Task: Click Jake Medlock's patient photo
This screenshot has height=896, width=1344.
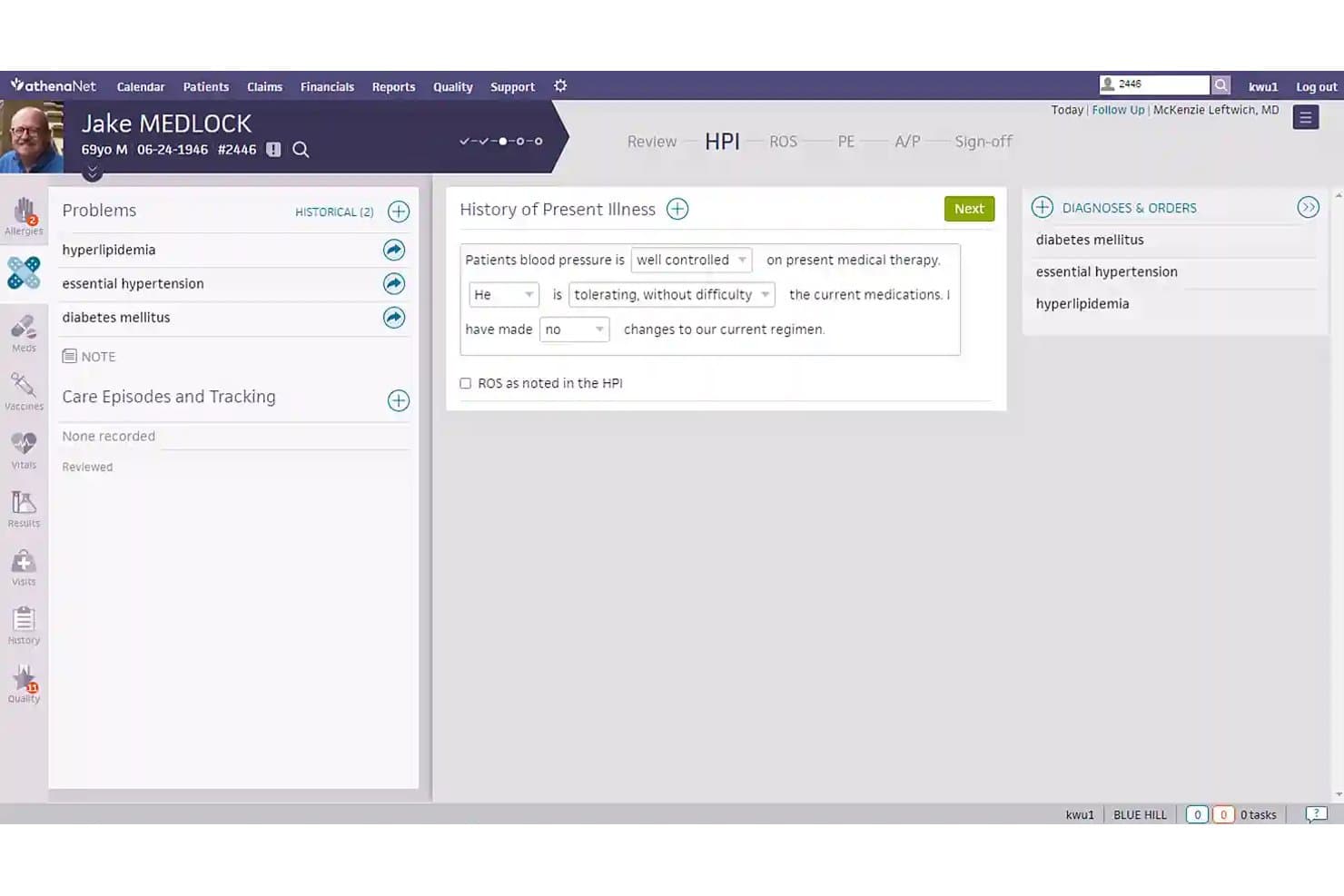Action: tap(32, 136)
